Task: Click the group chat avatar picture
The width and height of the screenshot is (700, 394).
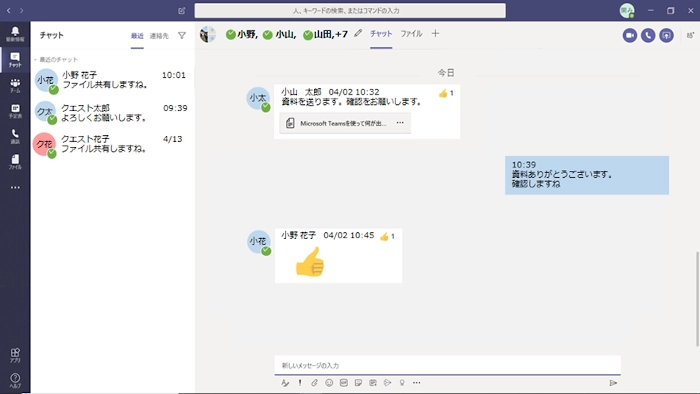Action: (208, 34)
